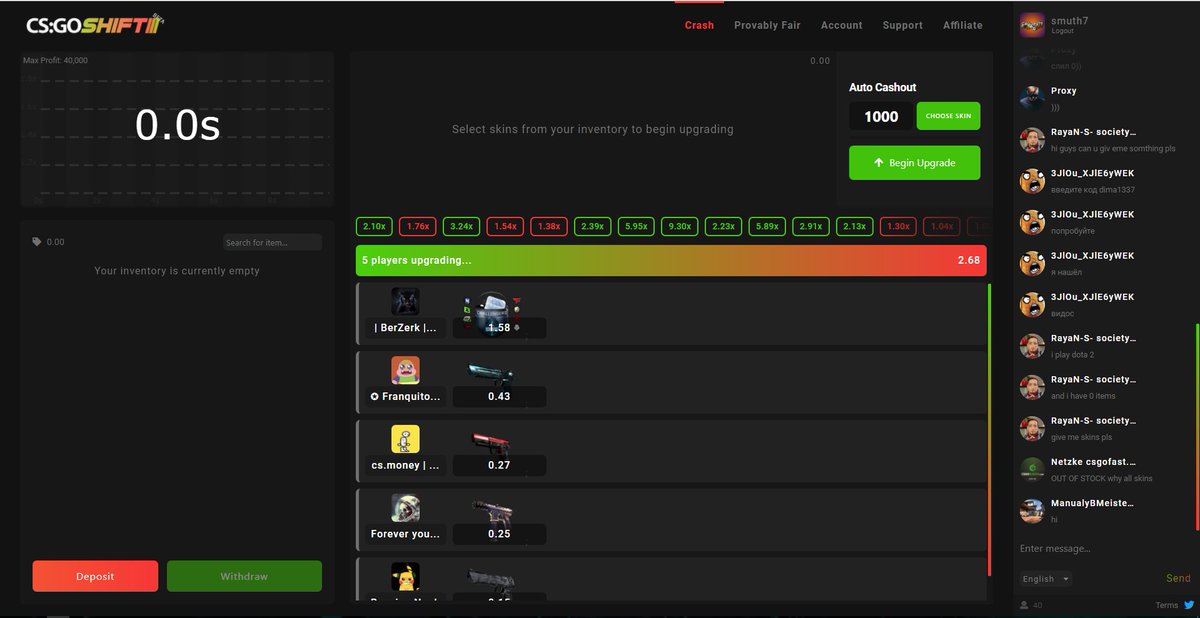1200x618 pixels.
Task: Select the 1.38x history badge
Action: (x=549, y=227)
